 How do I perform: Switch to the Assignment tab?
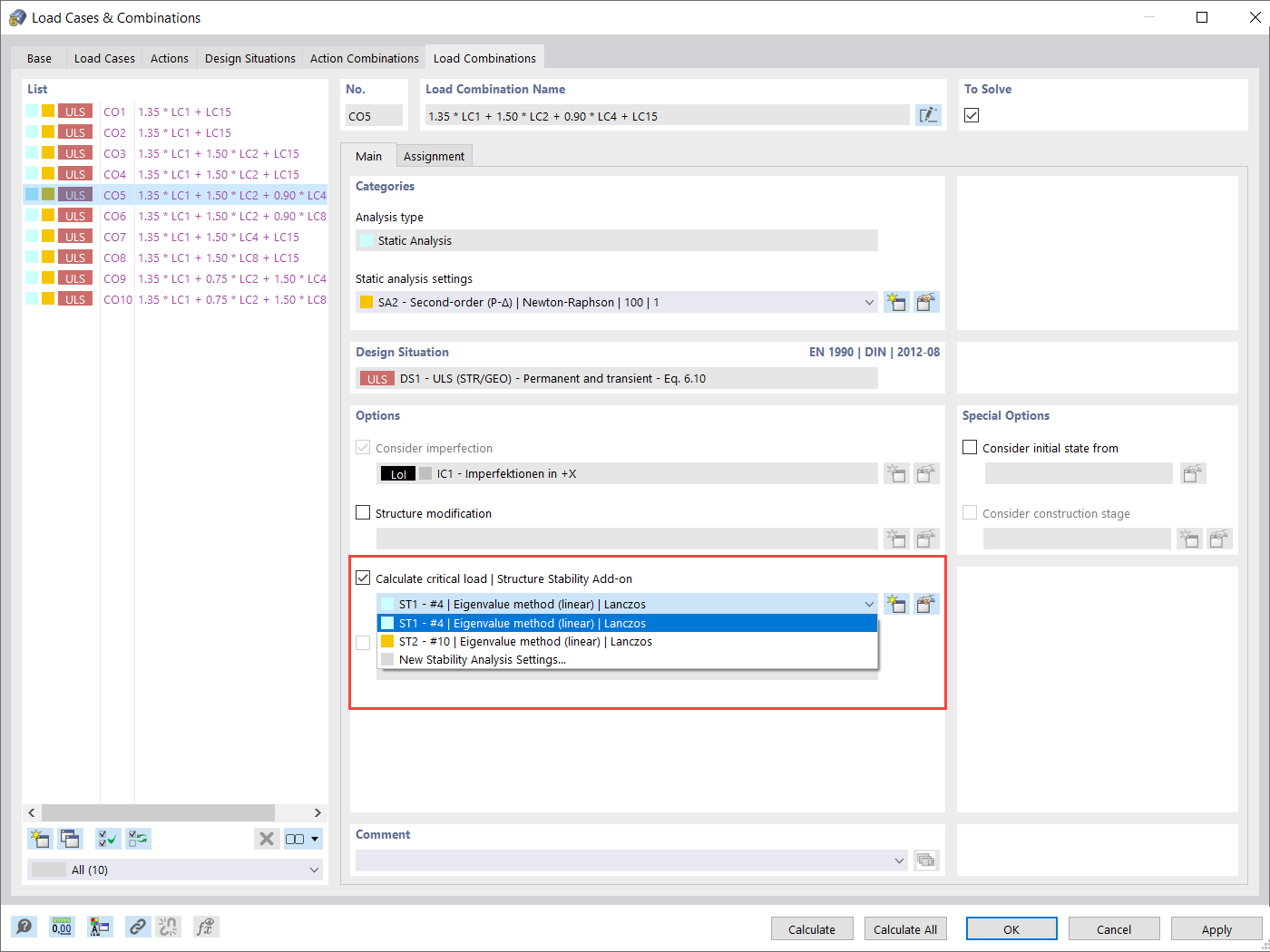coord(434,155)
